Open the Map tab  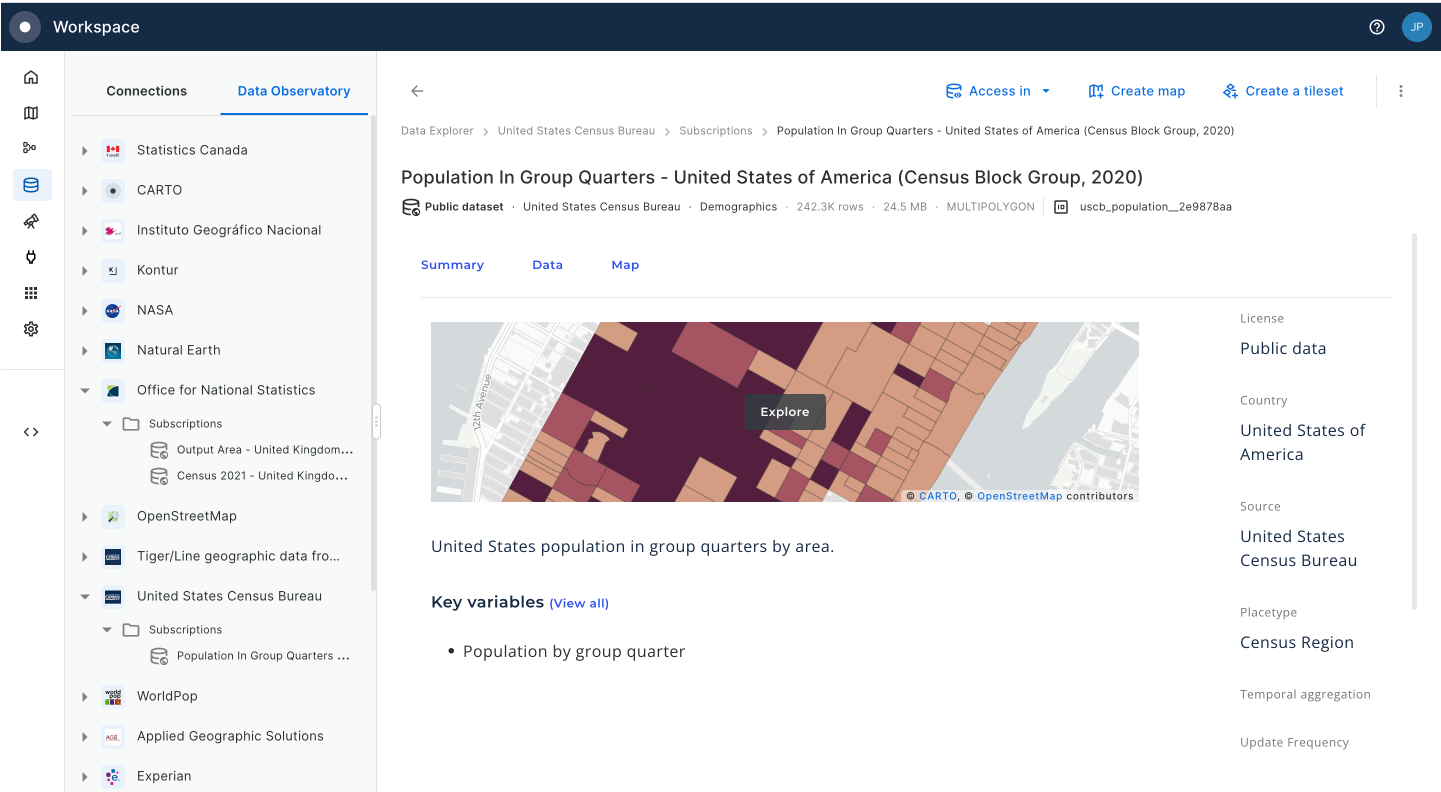(625, 265)
